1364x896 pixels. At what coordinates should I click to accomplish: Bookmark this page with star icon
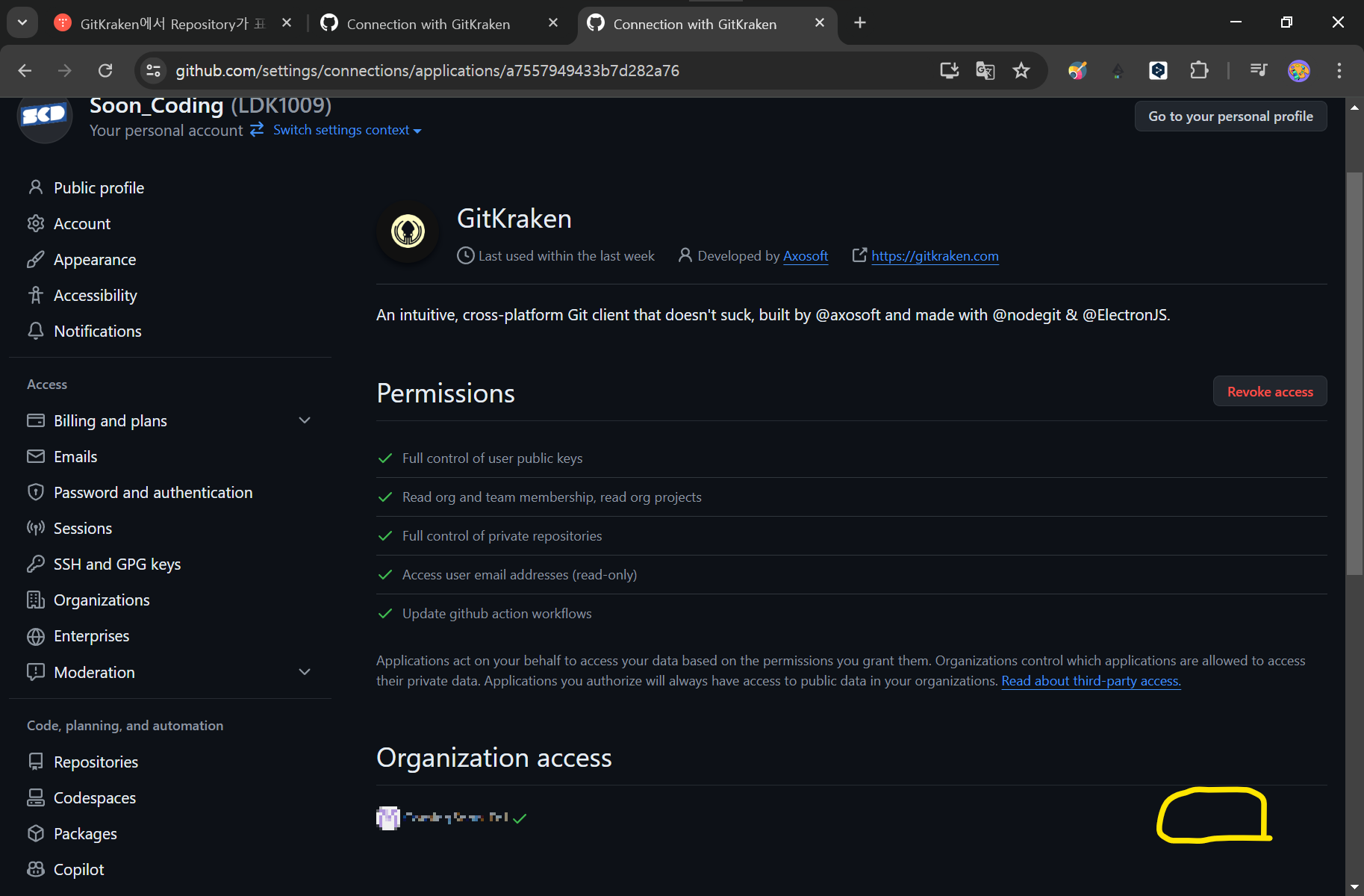pos(1021,70)
